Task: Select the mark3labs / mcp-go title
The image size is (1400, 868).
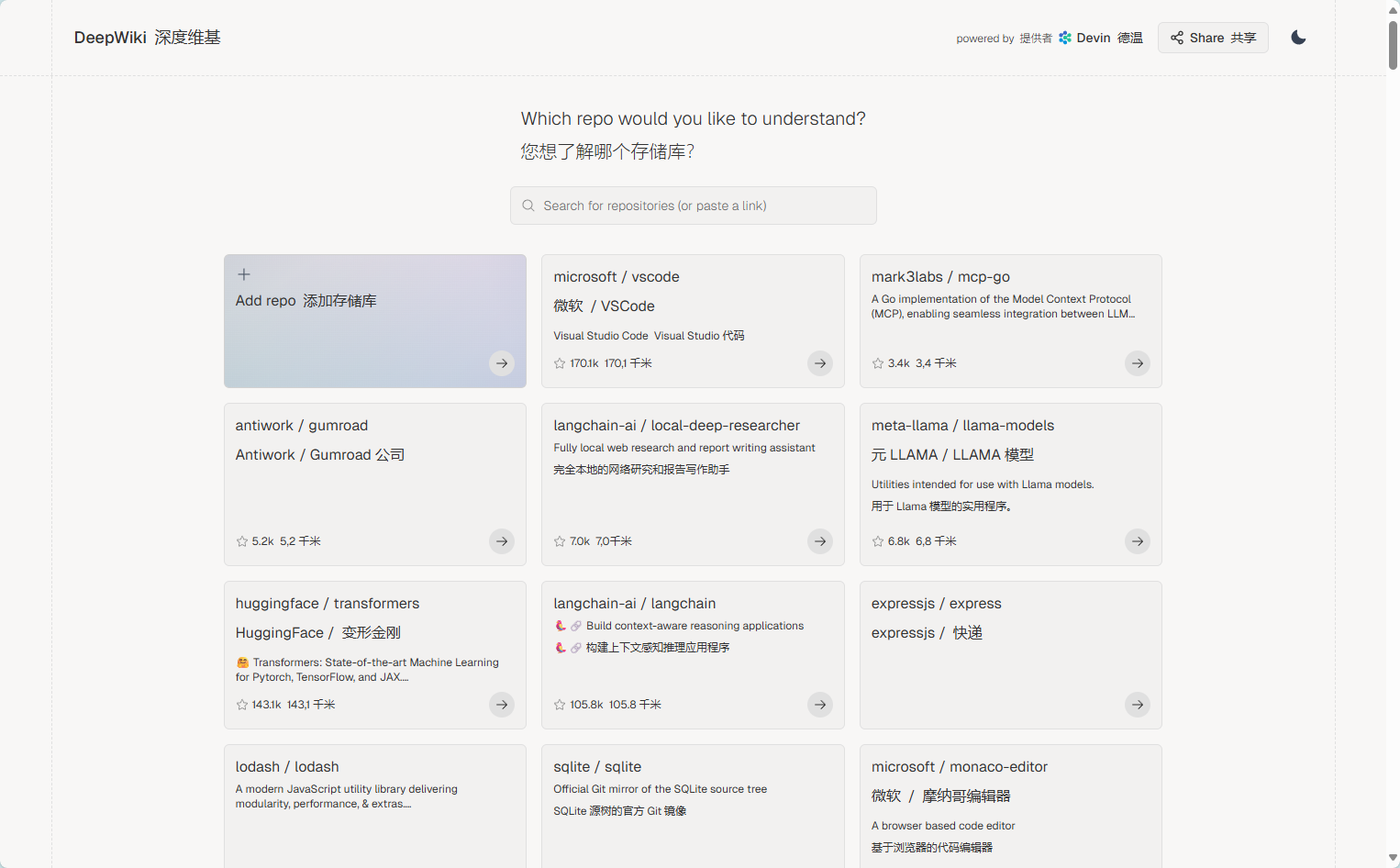Action: click(940, 277)
